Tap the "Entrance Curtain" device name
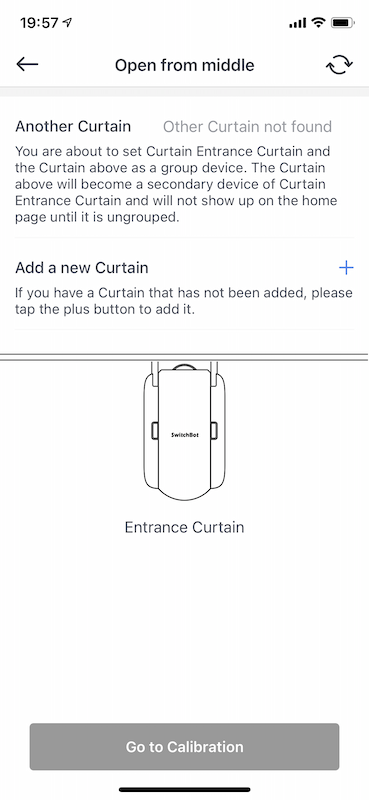The image size is (369, 800). (184, 527)
